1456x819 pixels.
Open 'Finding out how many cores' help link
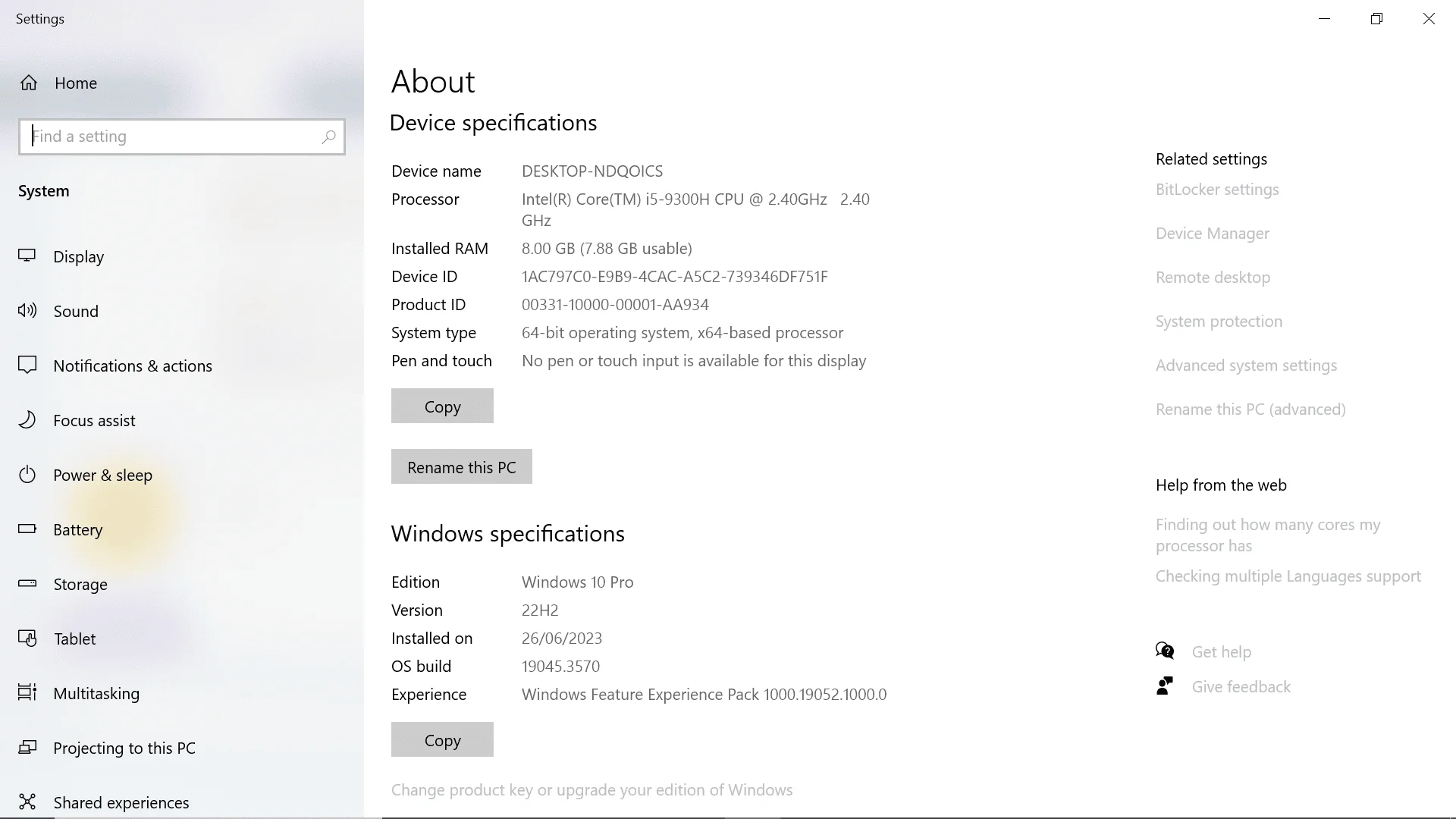[1268, 535]
